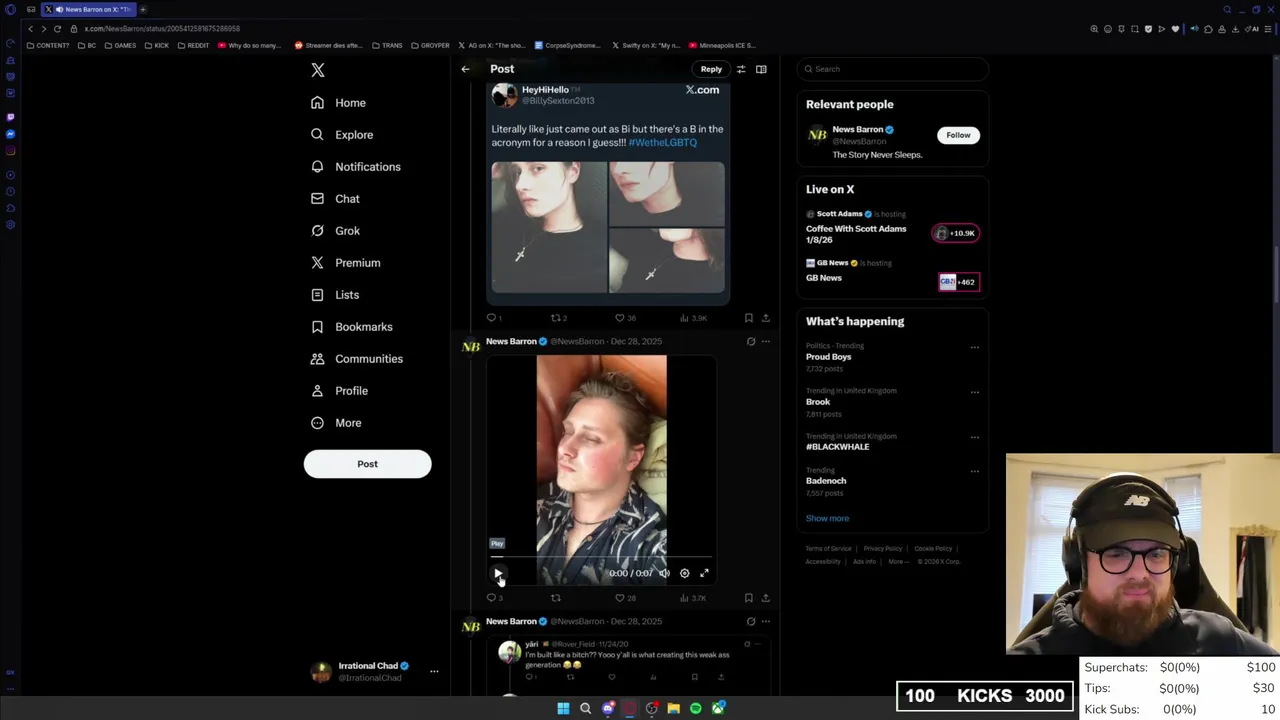Open the quoted HeyHiHello photo collage

click(608, 227)
